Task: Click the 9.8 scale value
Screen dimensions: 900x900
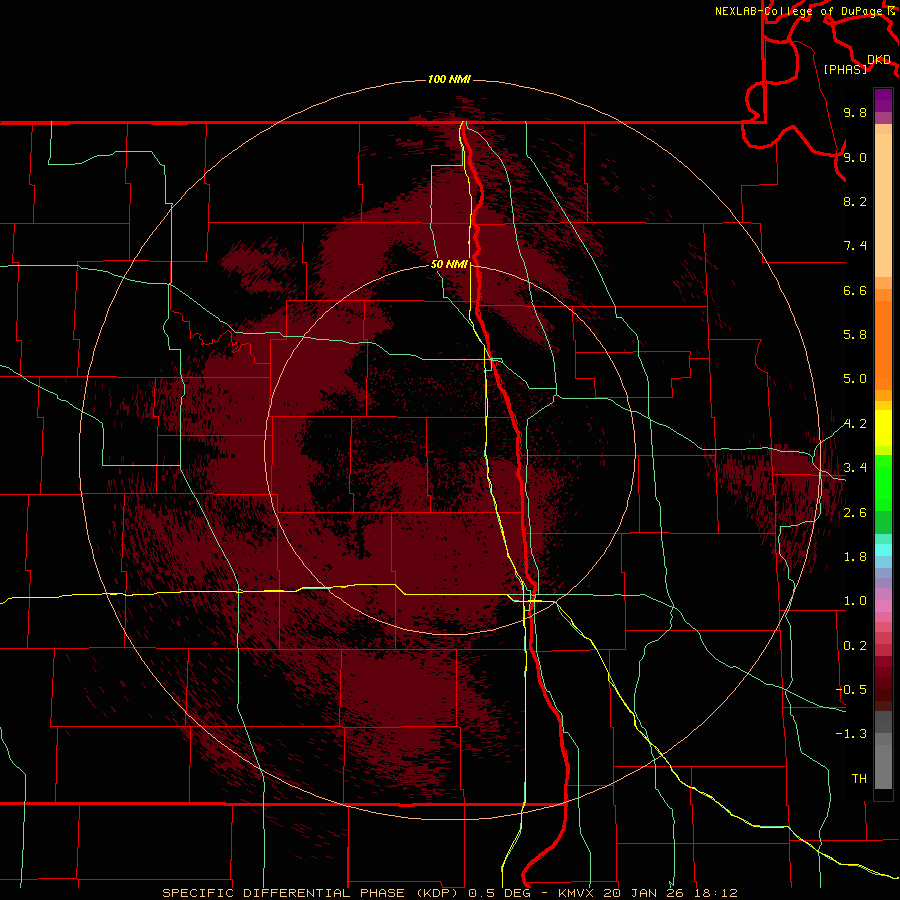Action: tap(855, 112)
